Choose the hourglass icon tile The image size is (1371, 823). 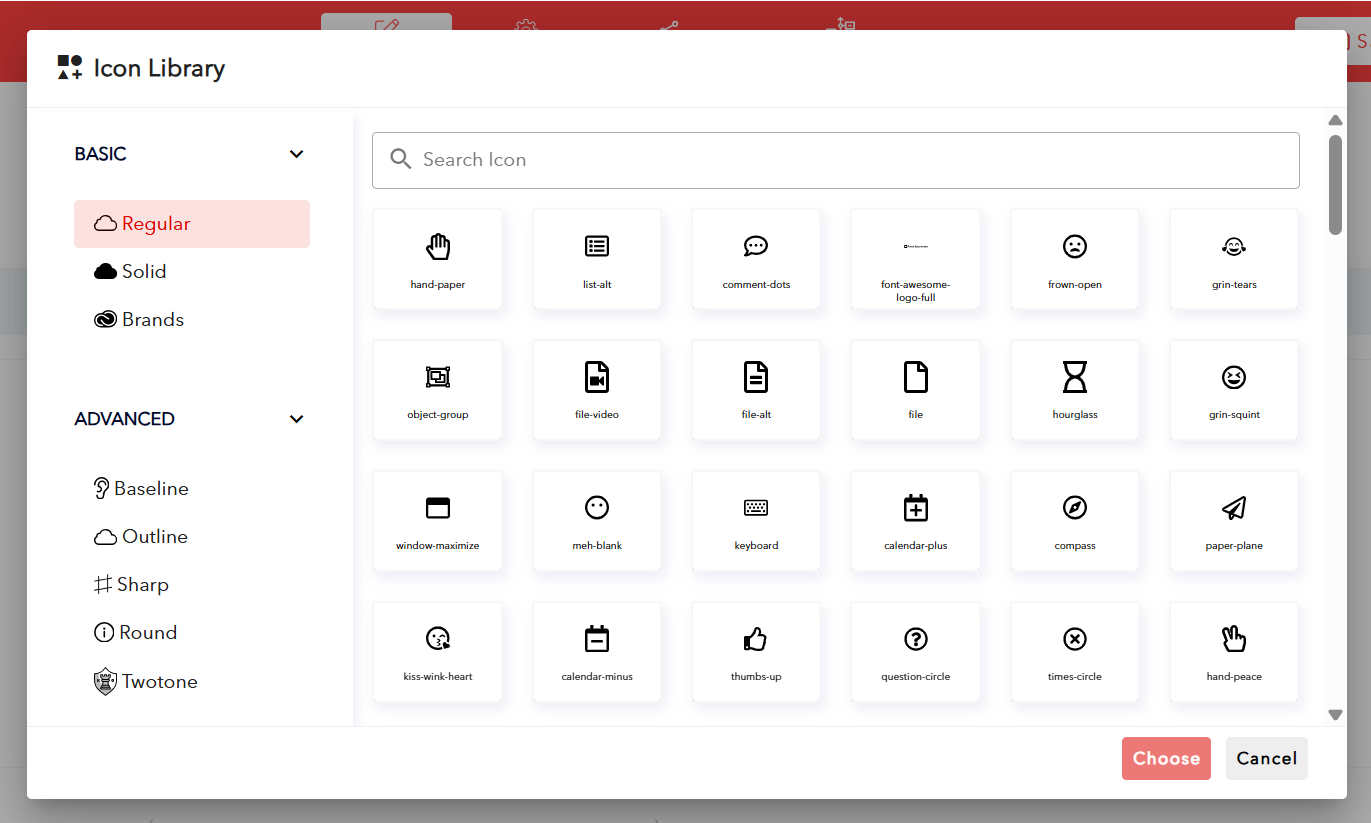(x=1074, y=388)
